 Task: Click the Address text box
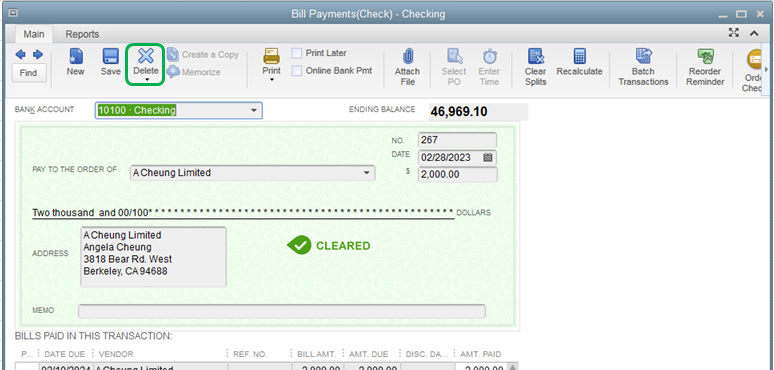pyautogui.click(x=154, y=257)
